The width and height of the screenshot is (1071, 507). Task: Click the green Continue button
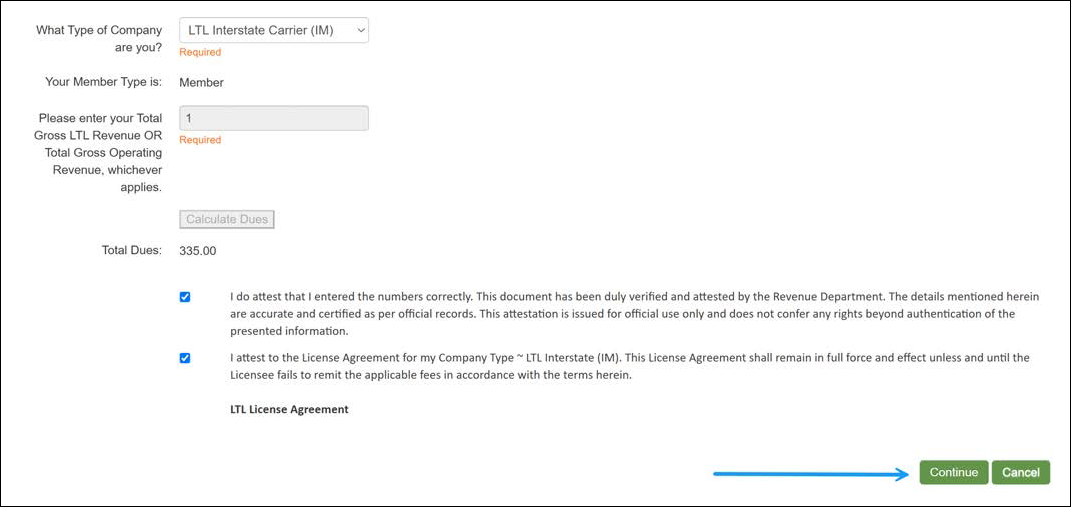(x=953, y=473)
